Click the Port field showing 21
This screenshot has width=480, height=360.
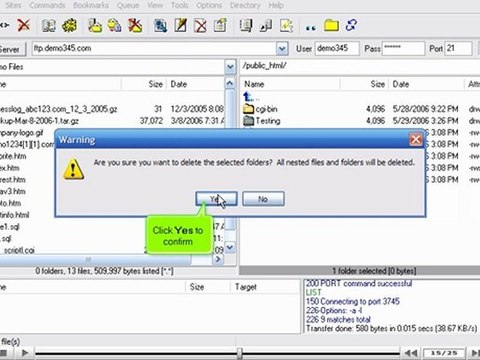pyautogui.click(x=459, y=49)
